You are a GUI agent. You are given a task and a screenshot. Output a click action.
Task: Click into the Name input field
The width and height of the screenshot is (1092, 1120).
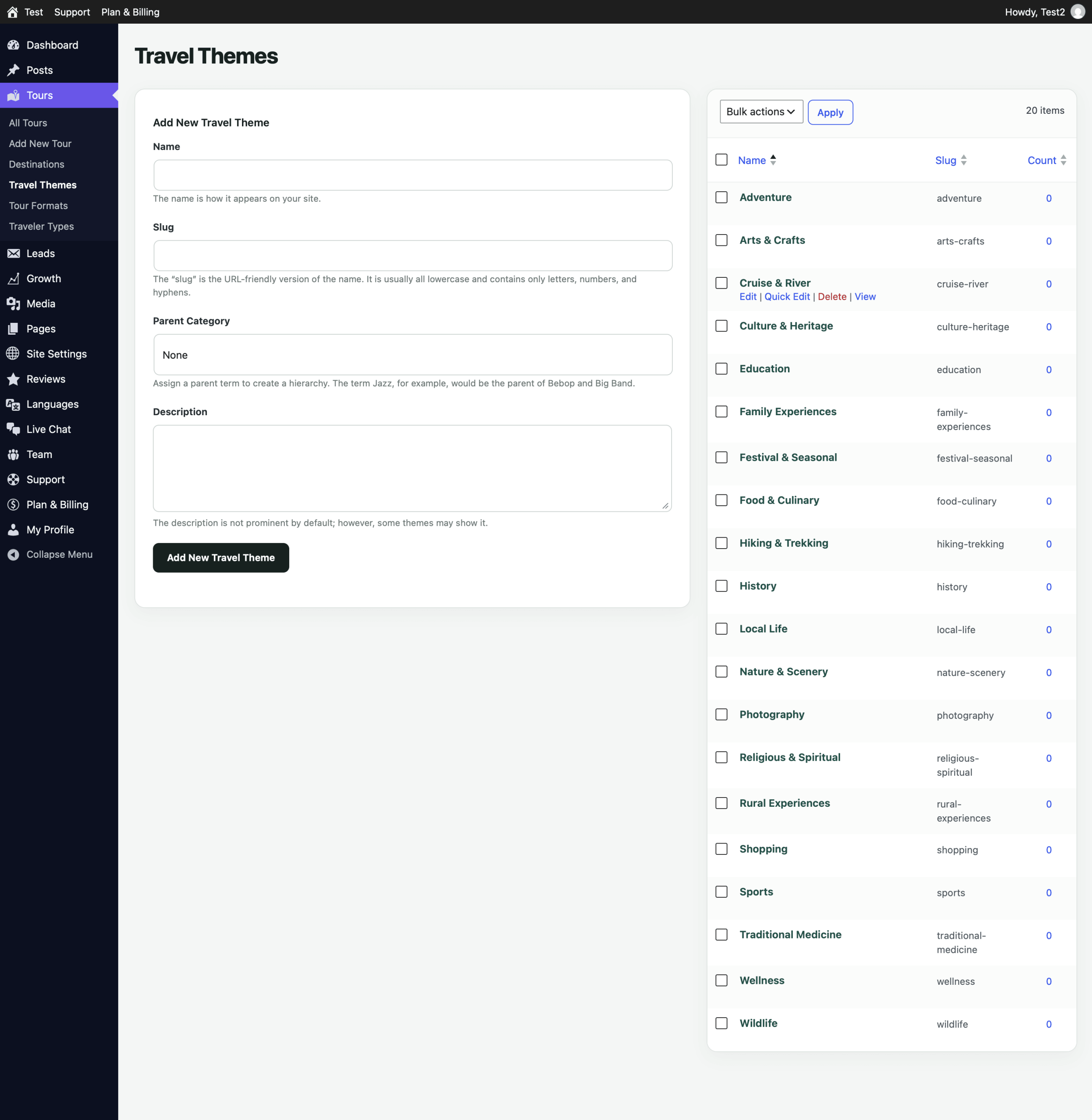coord(413,175)
